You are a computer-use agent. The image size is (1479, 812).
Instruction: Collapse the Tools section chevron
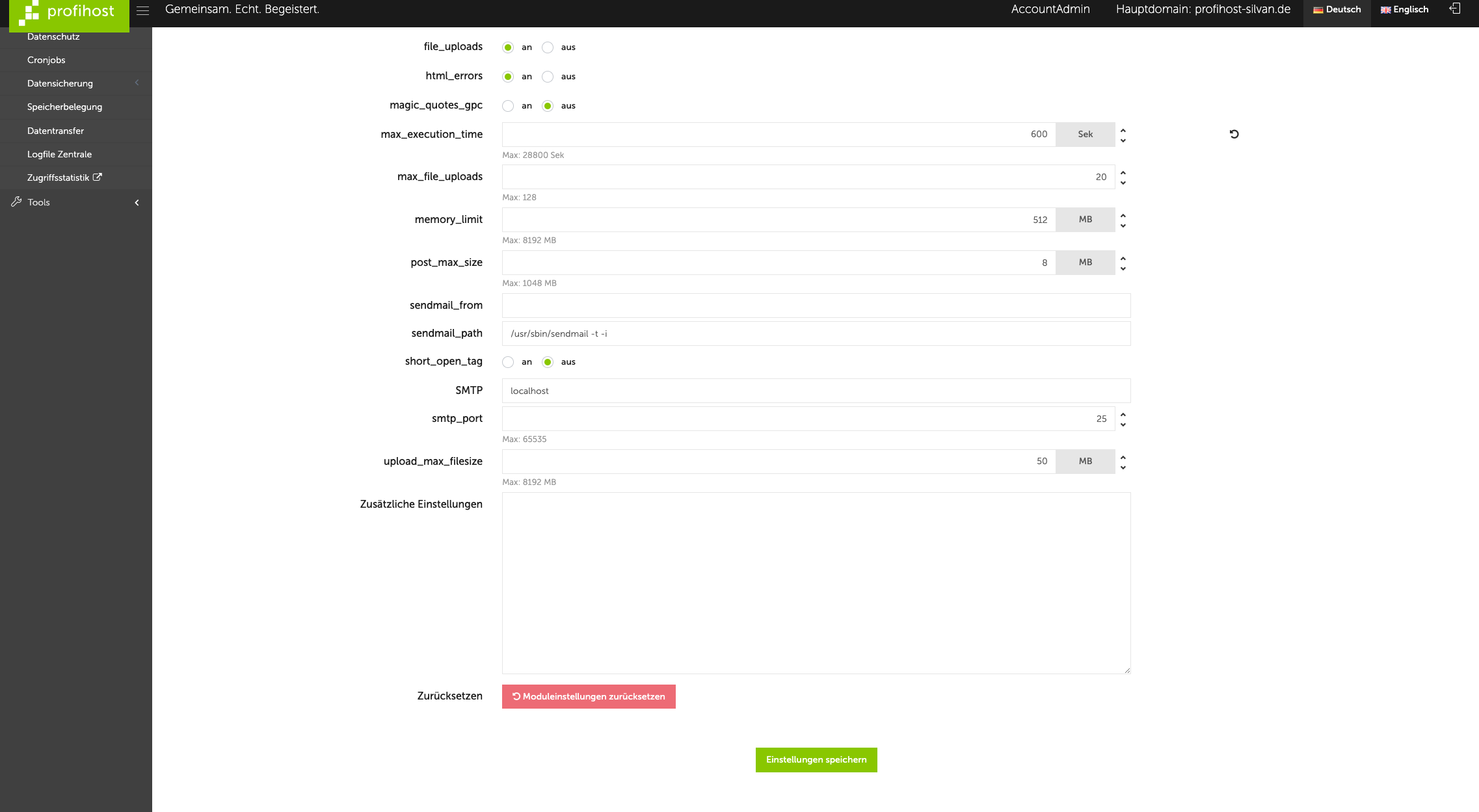(137, 203)
